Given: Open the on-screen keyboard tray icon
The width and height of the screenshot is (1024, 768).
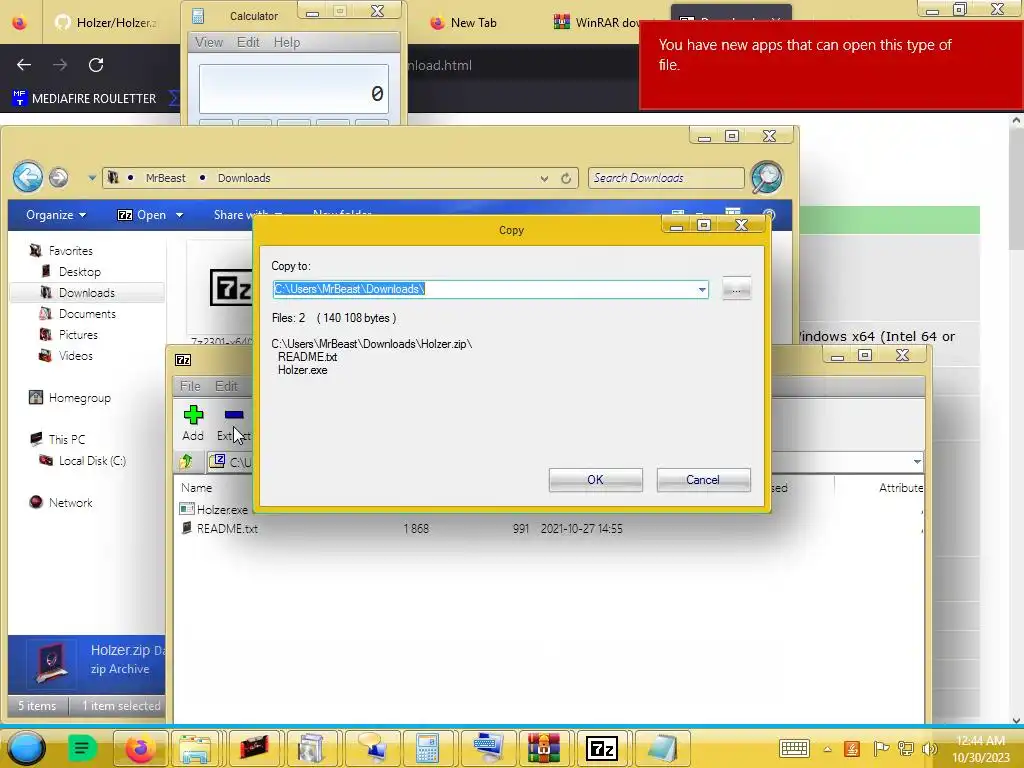Looking at the screenshot, I should (794, 748).
